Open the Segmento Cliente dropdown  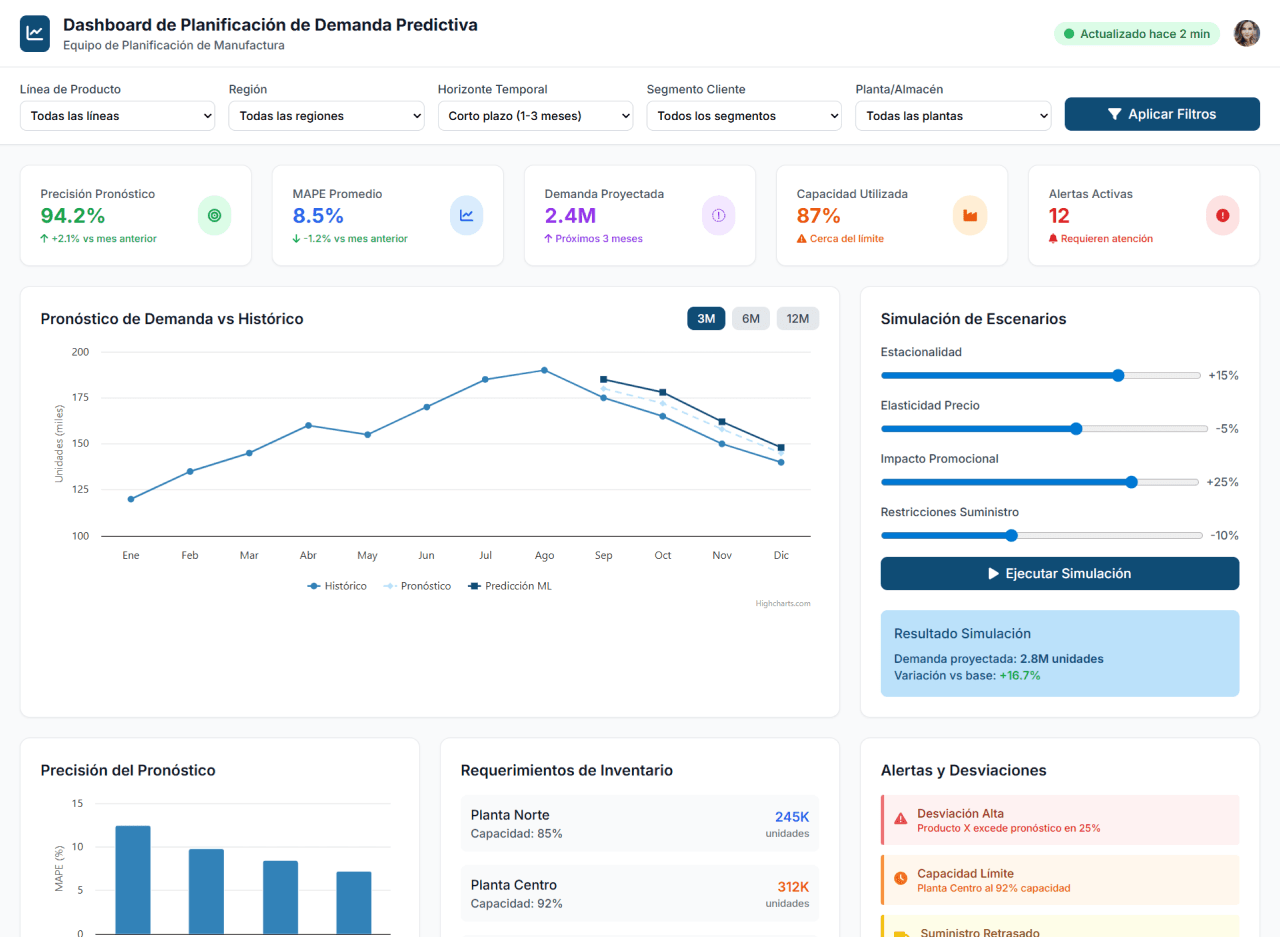click(x=745, y=116)
